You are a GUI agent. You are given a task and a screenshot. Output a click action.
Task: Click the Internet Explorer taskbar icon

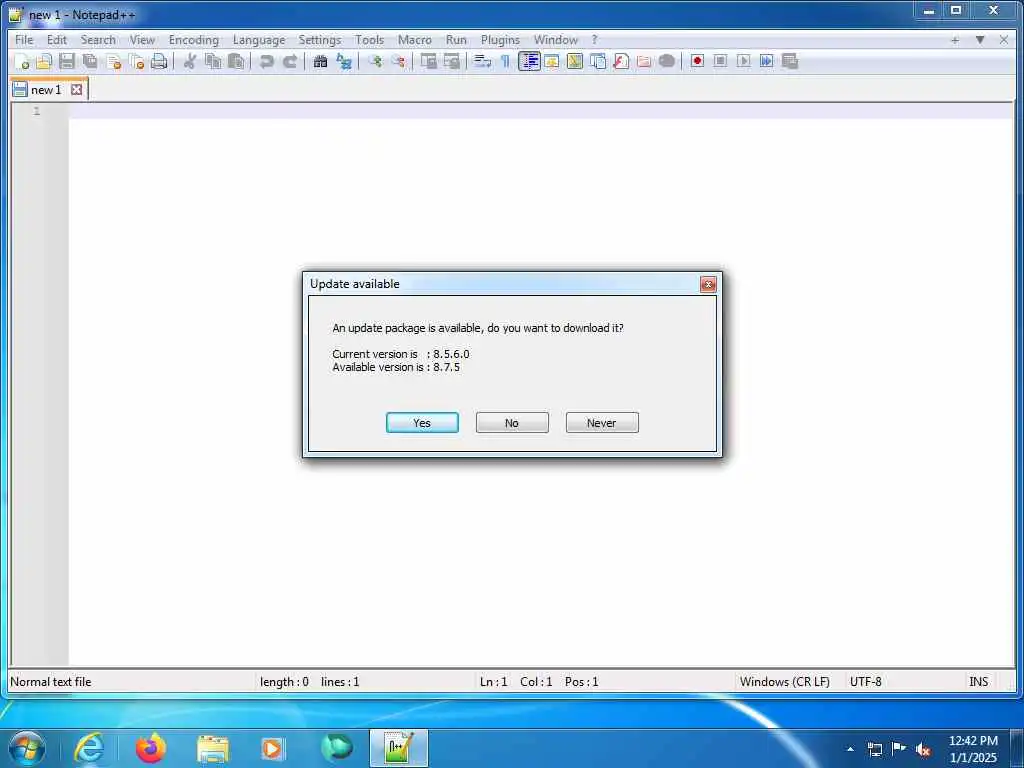89,748
